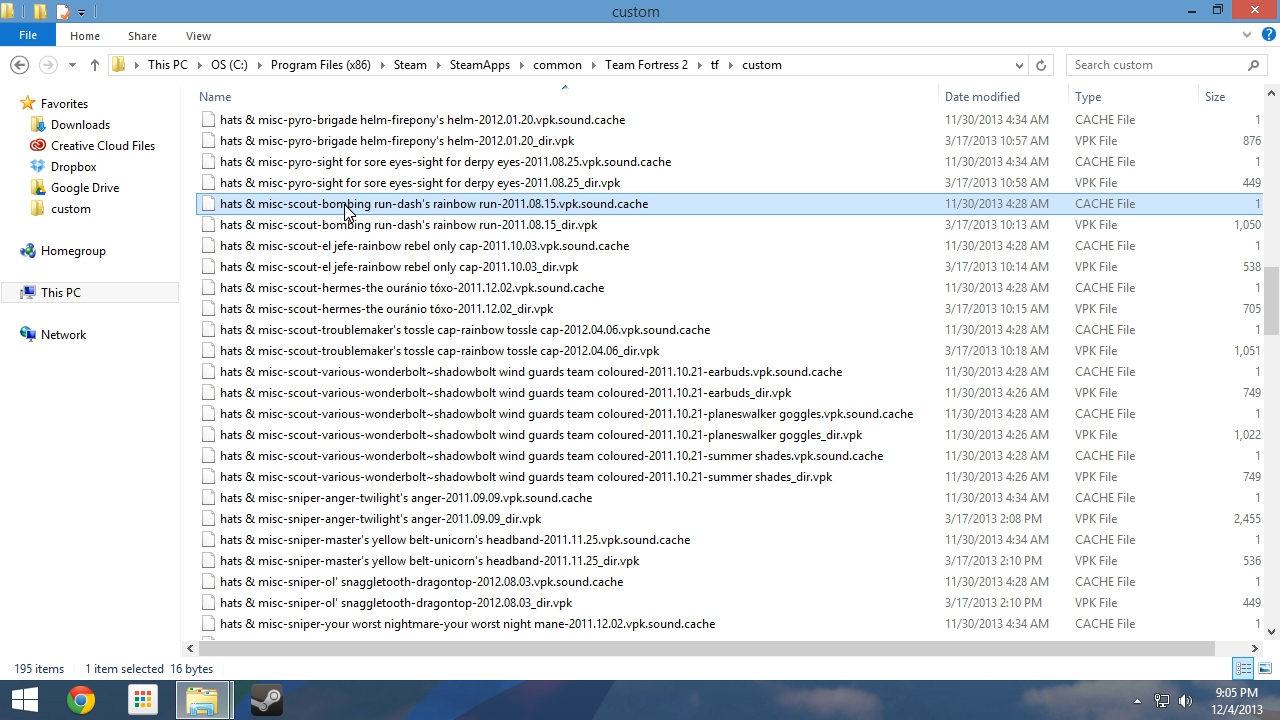The height and width of the screenshot is (720, 1280).
Task: Open Dropbox in navigation pane
Action: [73, 167]
